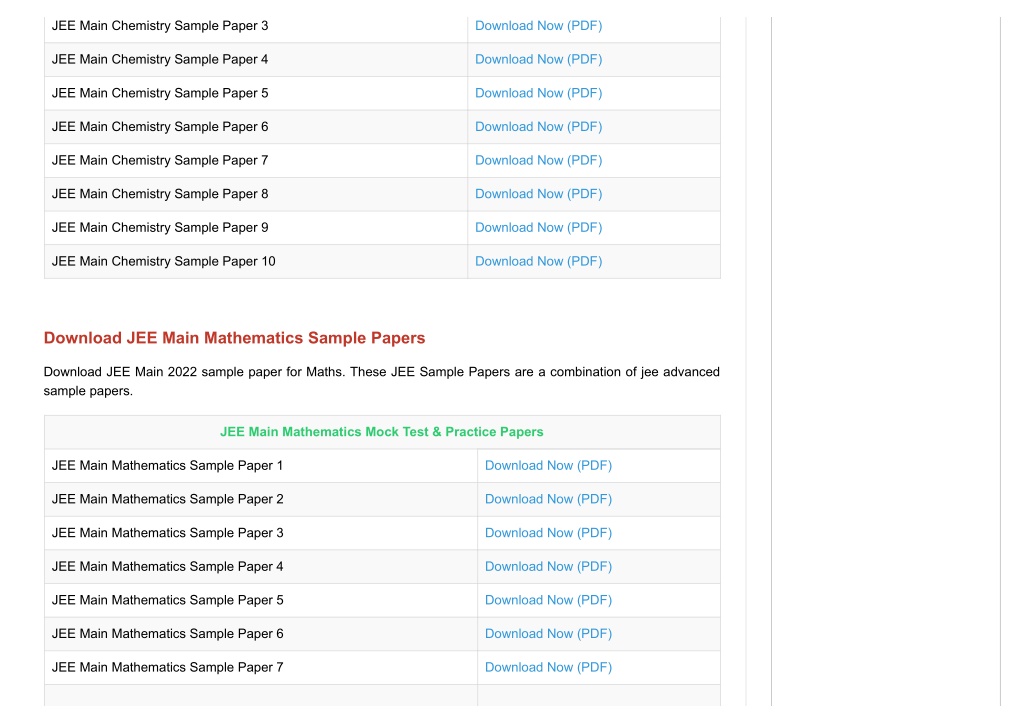
Task: Select text 'JEE Main Mathematics Sample Paper 1'
Action: pyautogui.click(x=167, y=466)
